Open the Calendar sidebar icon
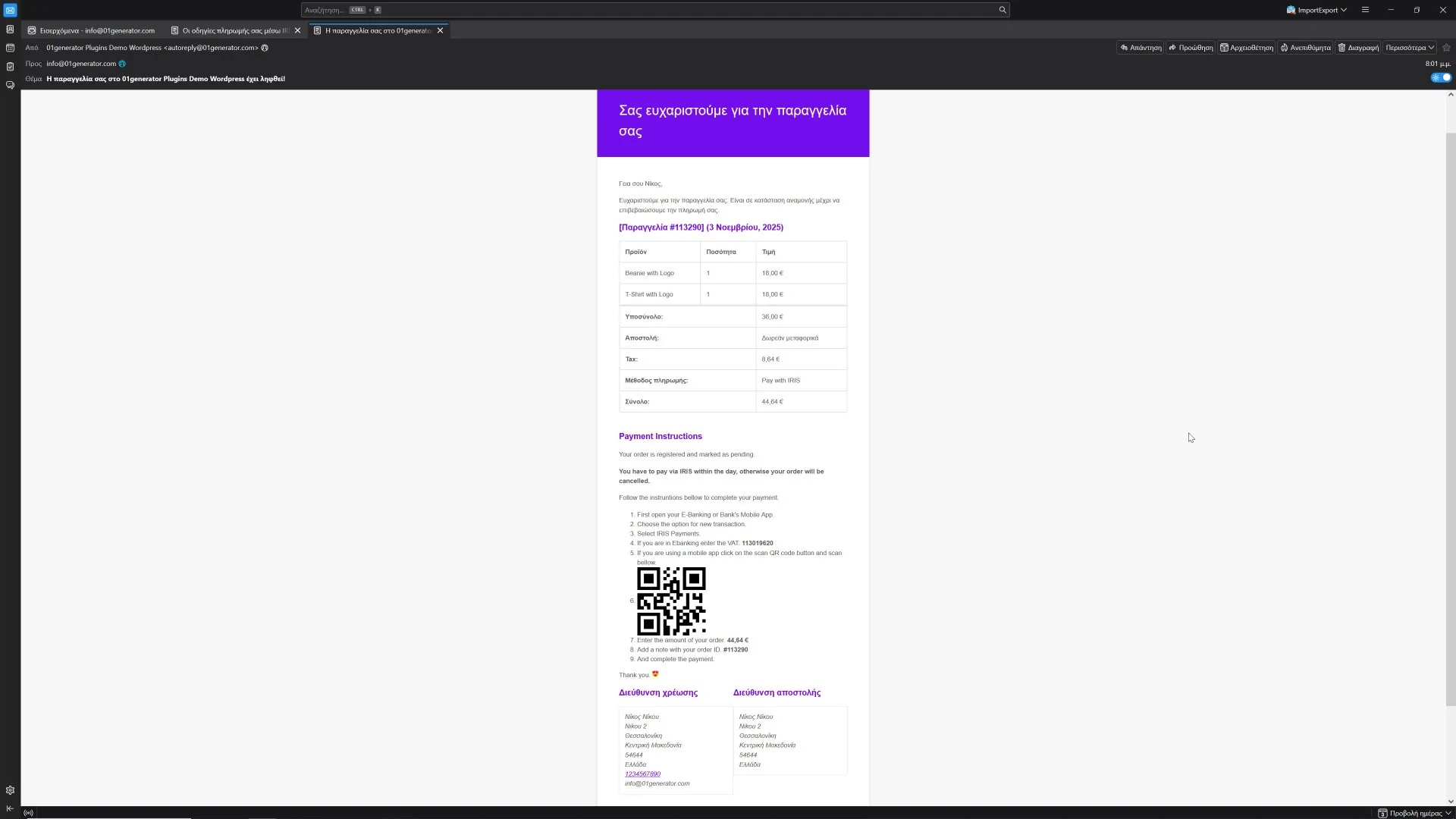The image size is (1456, 819). [x=10, y=47]
